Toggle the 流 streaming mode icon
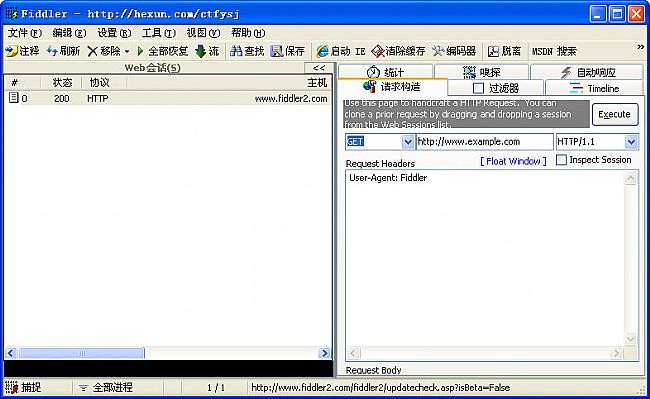 coord(201,51)
